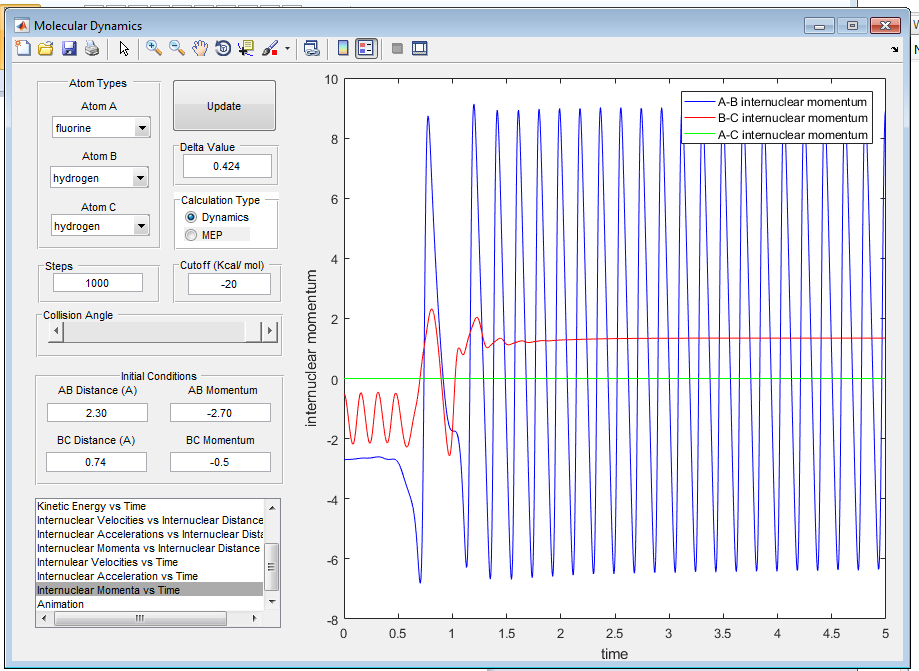Enable the Rotate 3D tool

[x=223, y=48]
